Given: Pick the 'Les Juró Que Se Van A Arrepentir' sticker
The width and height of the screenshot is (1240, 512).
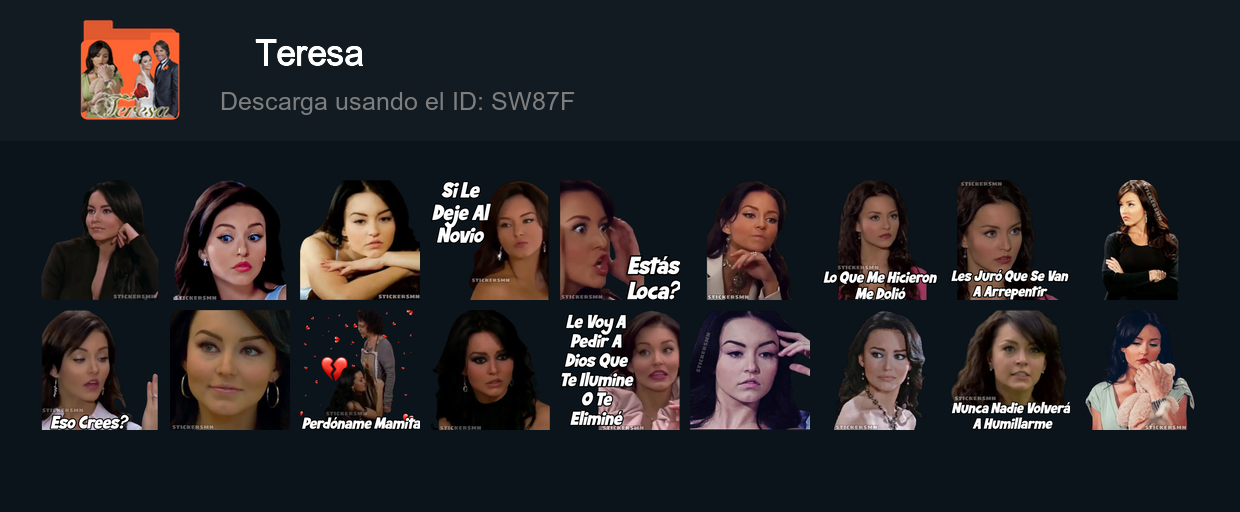Looking at the screenshot, I should (x=1010, y=240).
